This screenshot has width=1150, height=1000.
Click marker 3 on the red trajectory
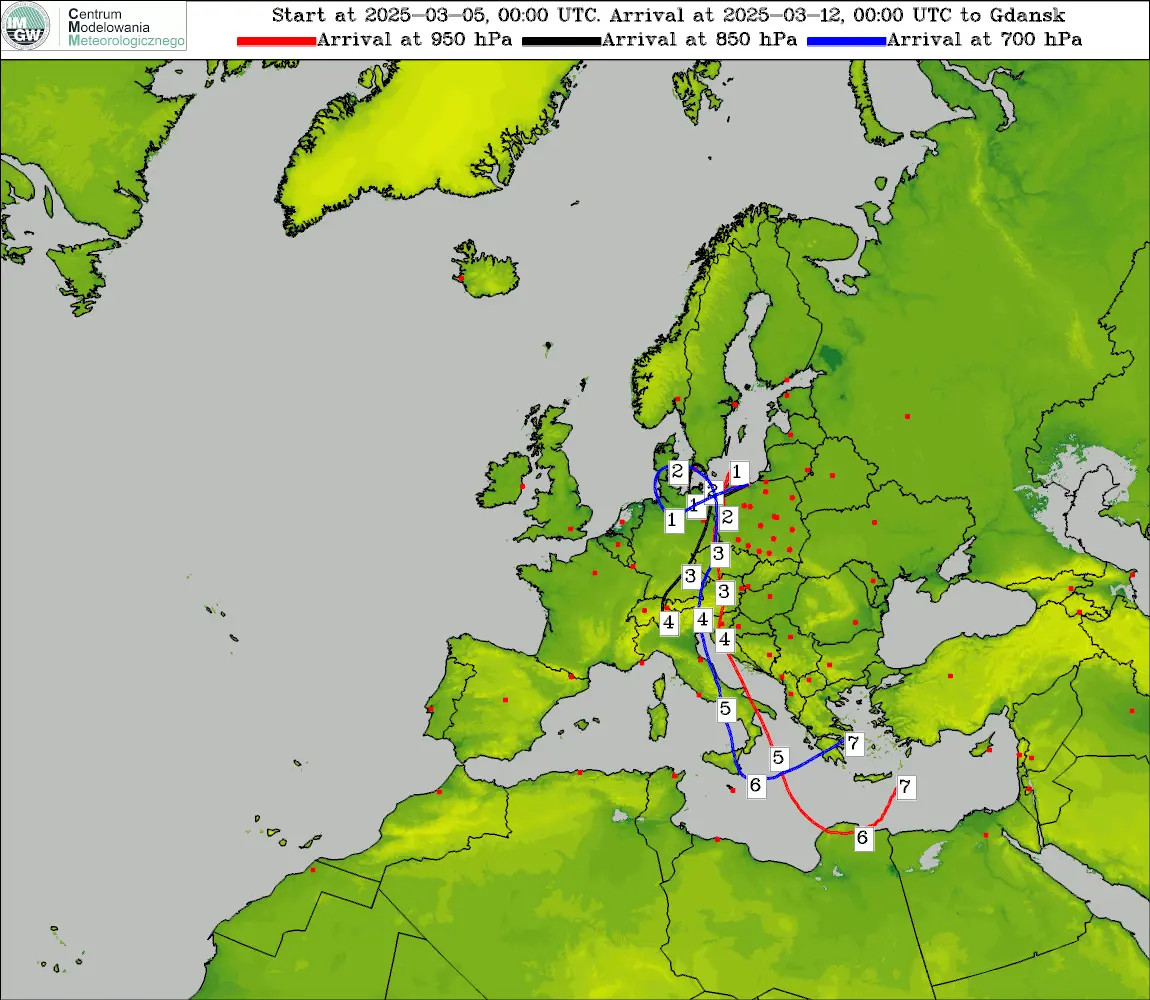(725, 592)
